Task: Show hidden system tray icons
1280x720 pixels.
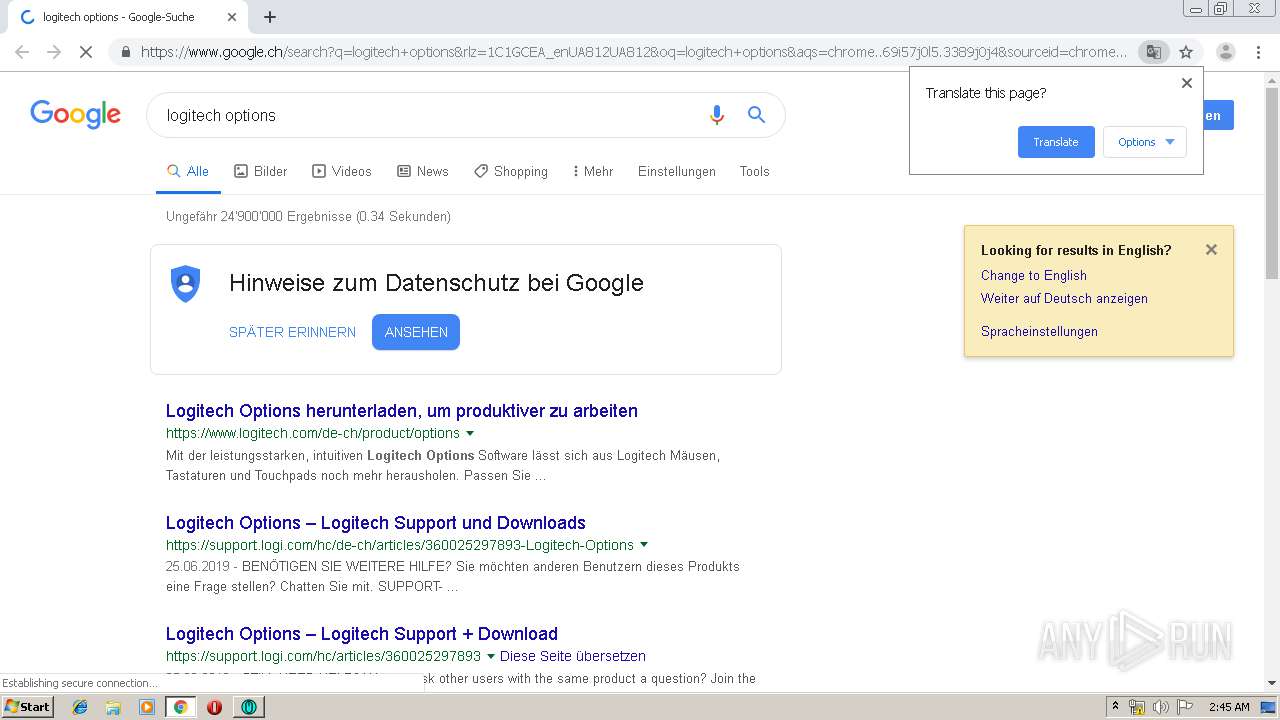Action: click(x=1116, y=707)
